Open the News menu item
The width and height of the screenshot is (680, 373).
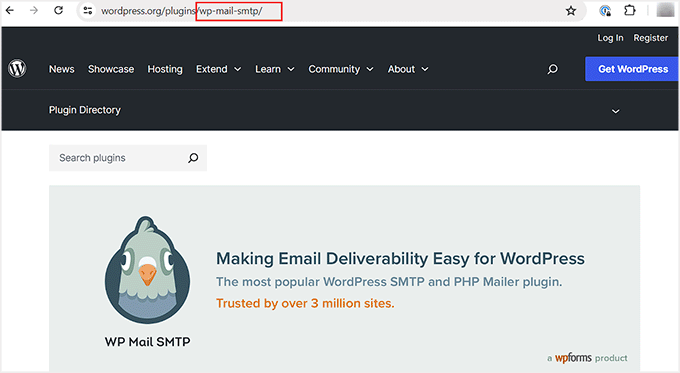click(62, 69)
